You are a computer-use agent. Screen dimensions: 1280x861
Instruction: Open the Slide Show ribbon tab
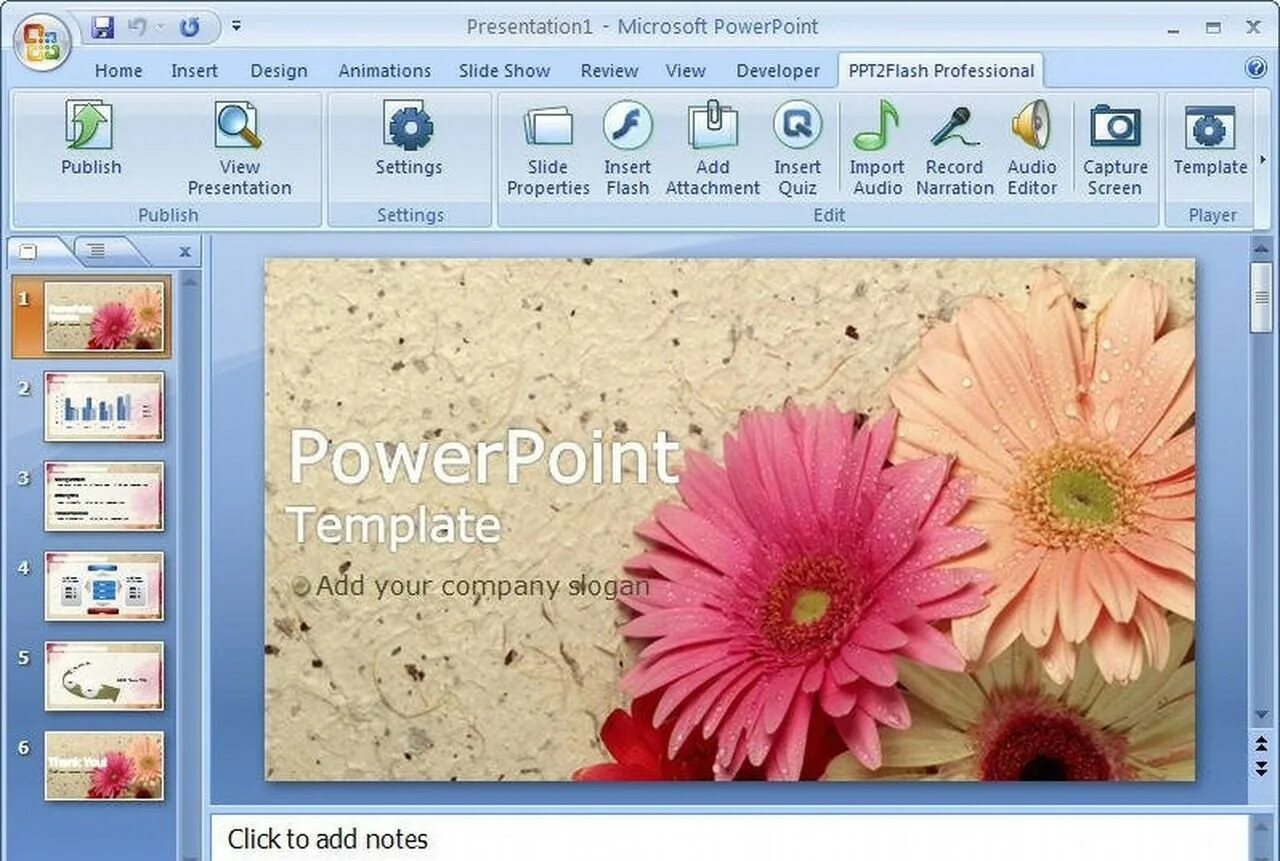coord(504,71)
